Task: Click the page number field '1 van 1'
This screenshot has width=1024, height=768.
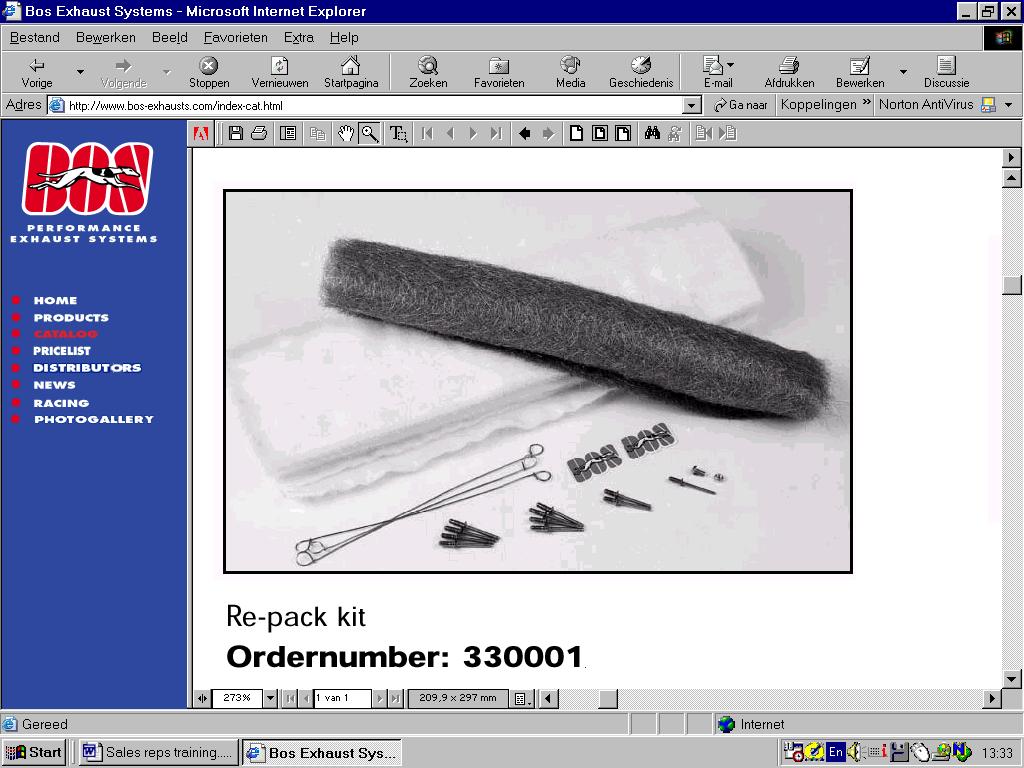Action: click(x=342, y=698)
